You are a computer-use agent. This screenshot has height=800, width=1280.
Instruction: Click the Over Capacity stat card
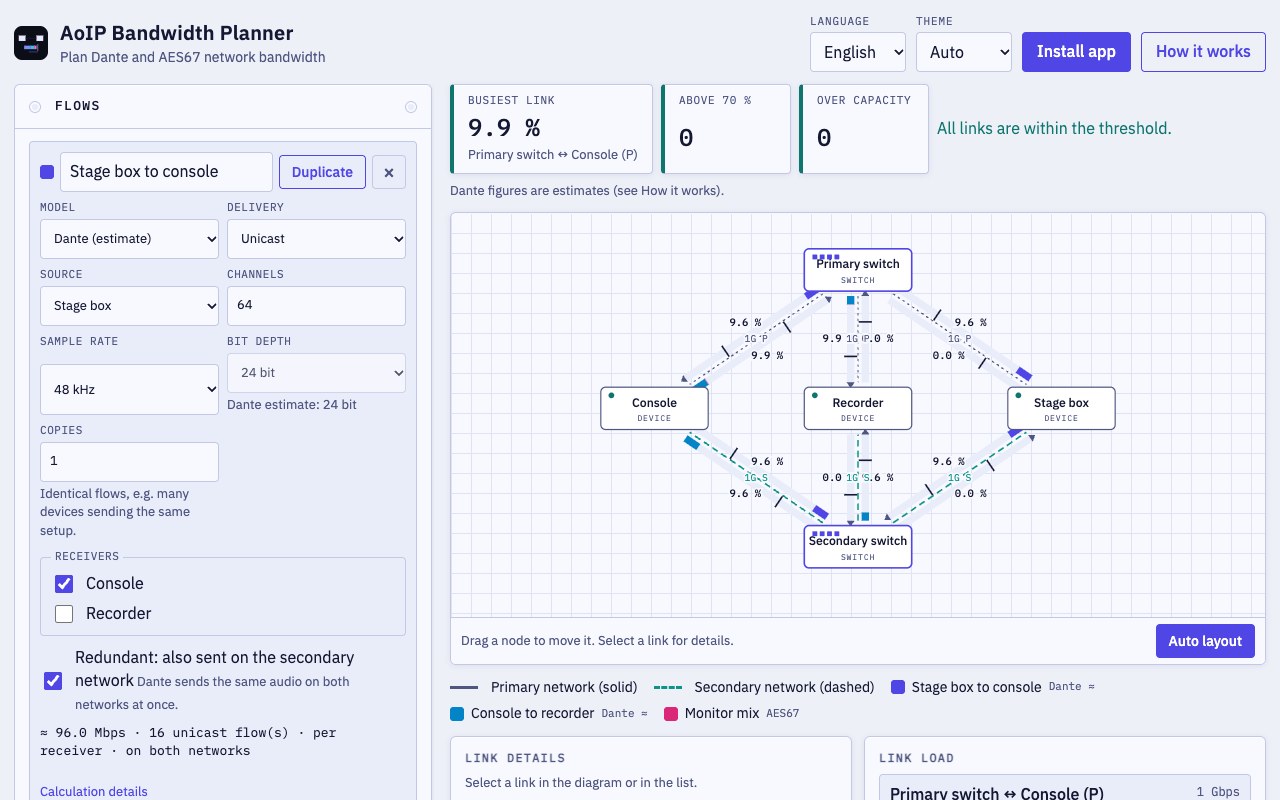863,129
